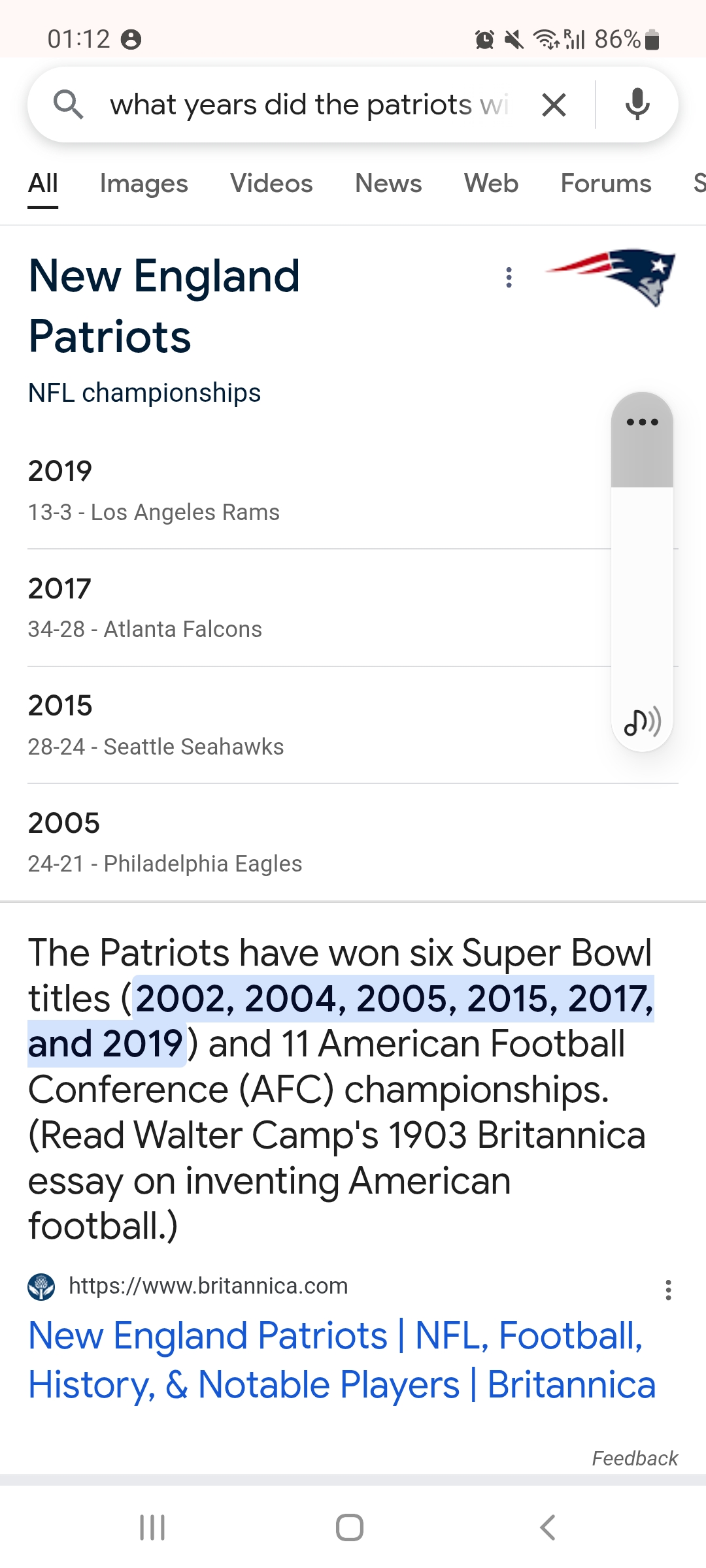Open recent apps from navigation bar

[x=152, y=1527]
